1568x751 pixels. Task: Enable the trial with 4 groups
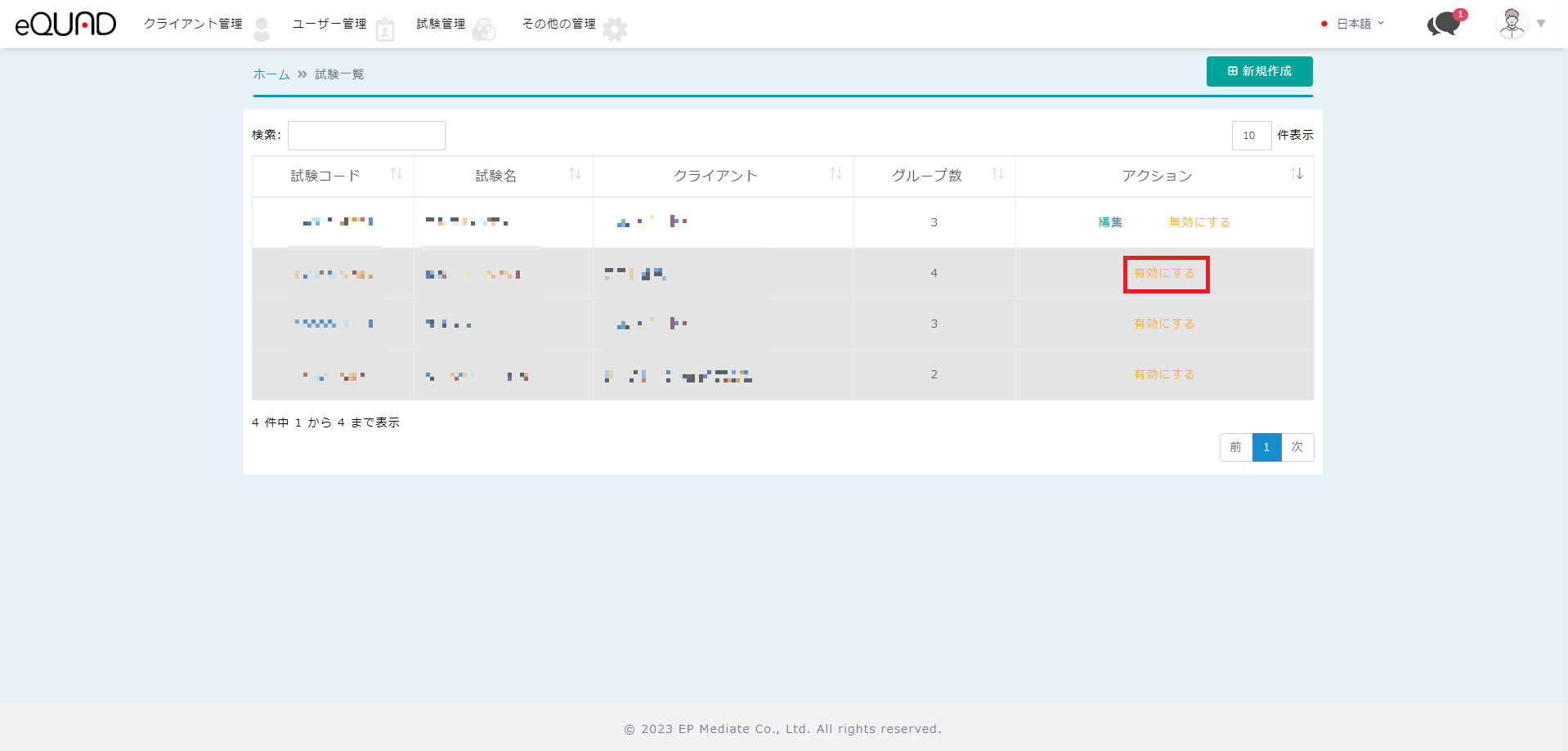point(1164,273)
